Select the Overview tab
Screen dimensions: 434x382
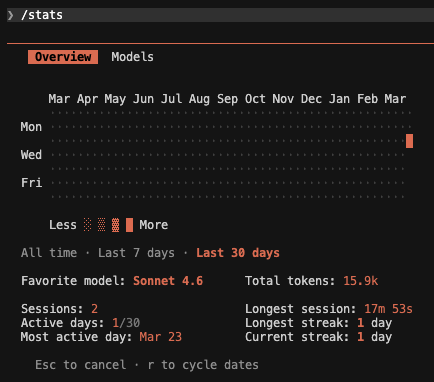pyautogui.click(x=63, y=57)
